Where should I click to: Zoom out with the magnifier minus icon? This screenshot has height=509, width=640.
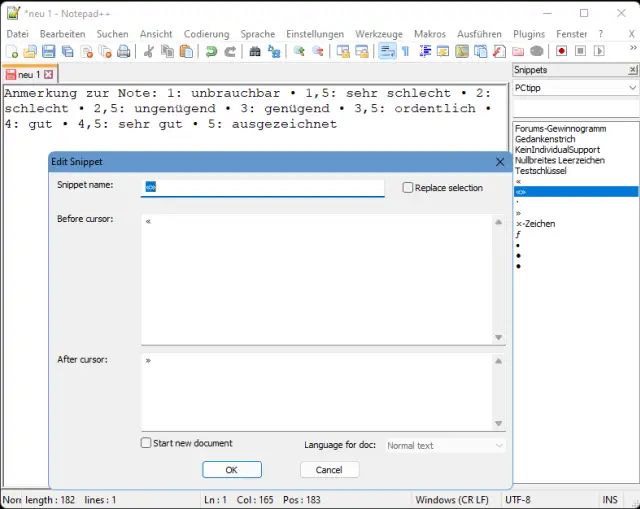click(318, 51)
